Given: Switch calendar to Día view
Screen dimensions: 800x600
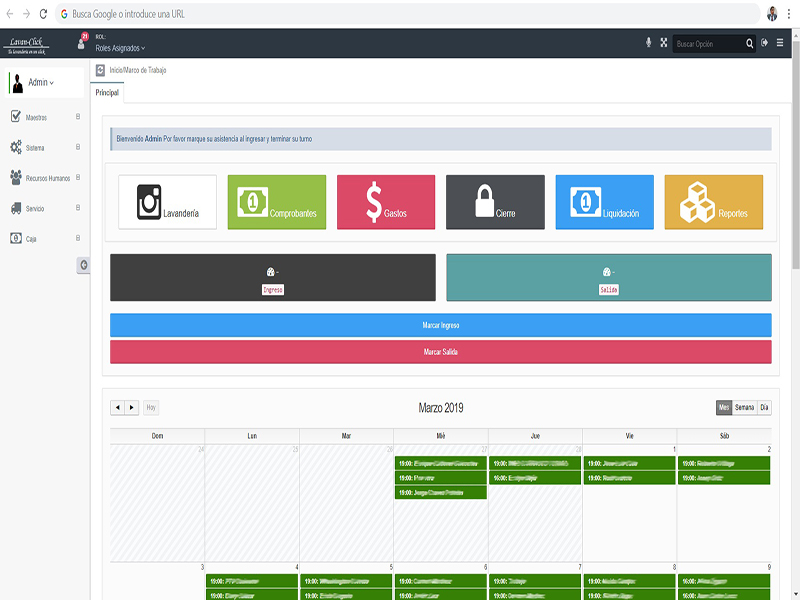Looking at the screenshot, I should (764, 407).
